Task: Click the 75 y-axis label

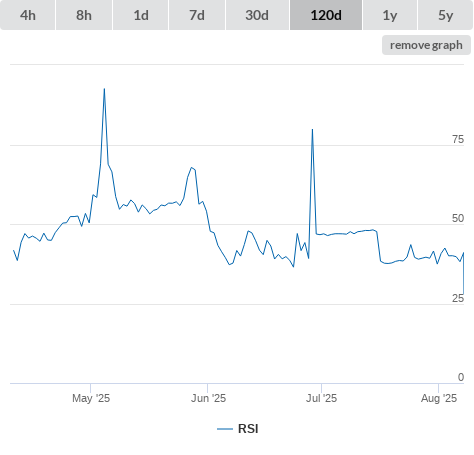Action: pos(458,139)
